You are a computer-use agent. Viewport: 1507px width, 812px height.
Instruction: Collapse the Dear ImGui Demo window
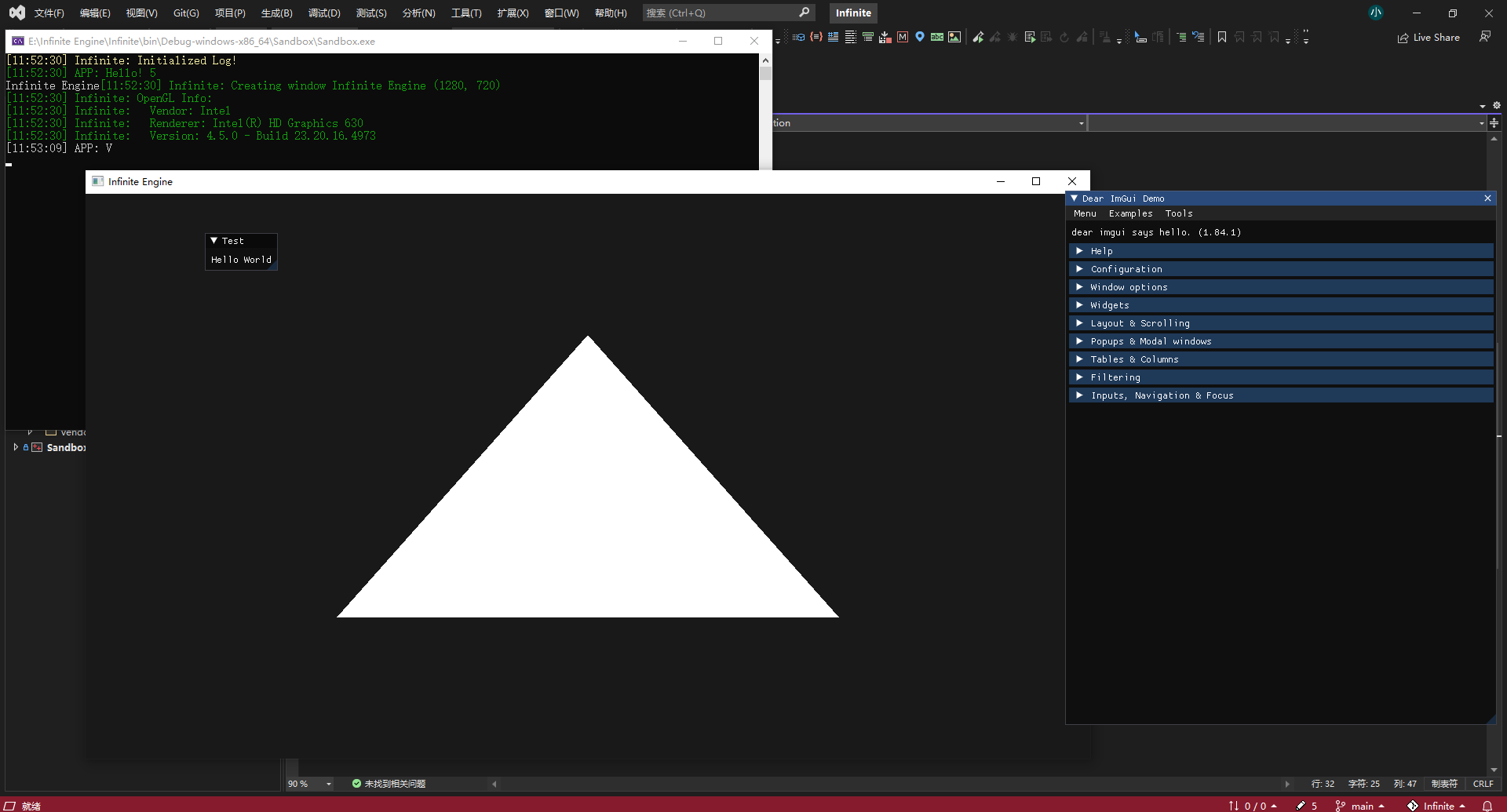(x=1075, y=198)
